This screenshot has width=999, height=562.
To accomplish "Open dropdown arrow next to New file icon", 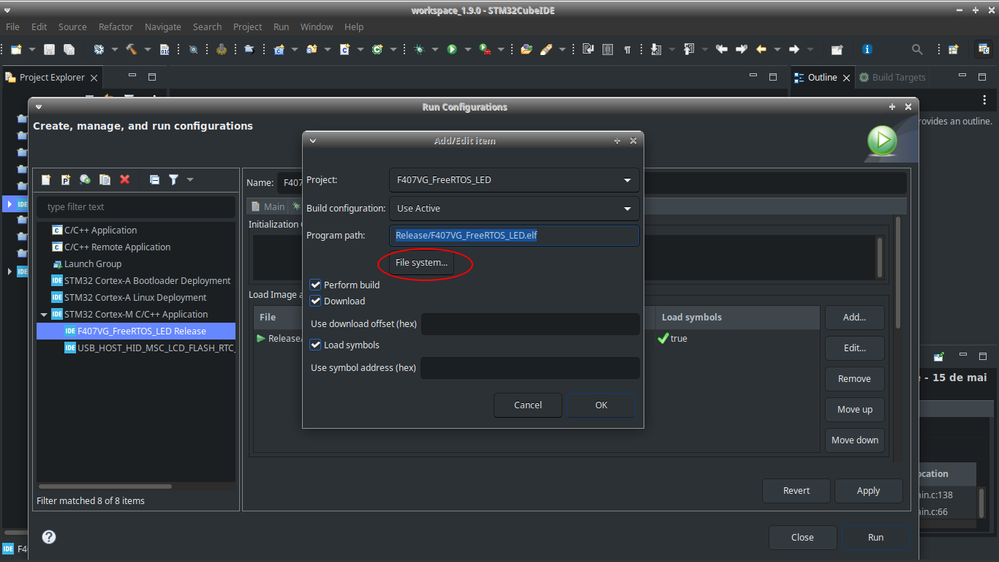I will tap(32, 50).
